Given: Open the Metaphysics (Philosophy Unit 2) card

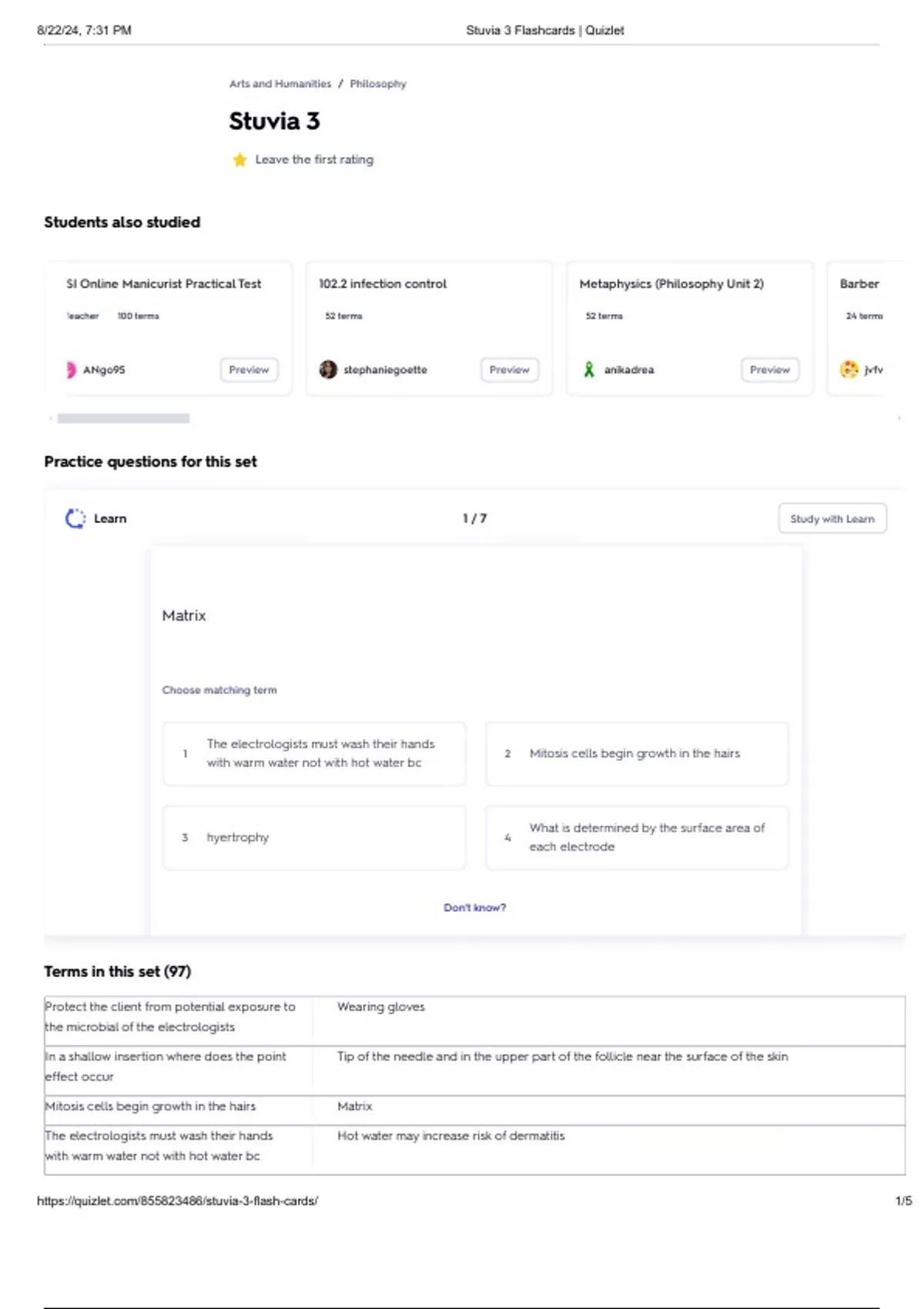Looking at the screenshot, I should click(x=671, y=284).
